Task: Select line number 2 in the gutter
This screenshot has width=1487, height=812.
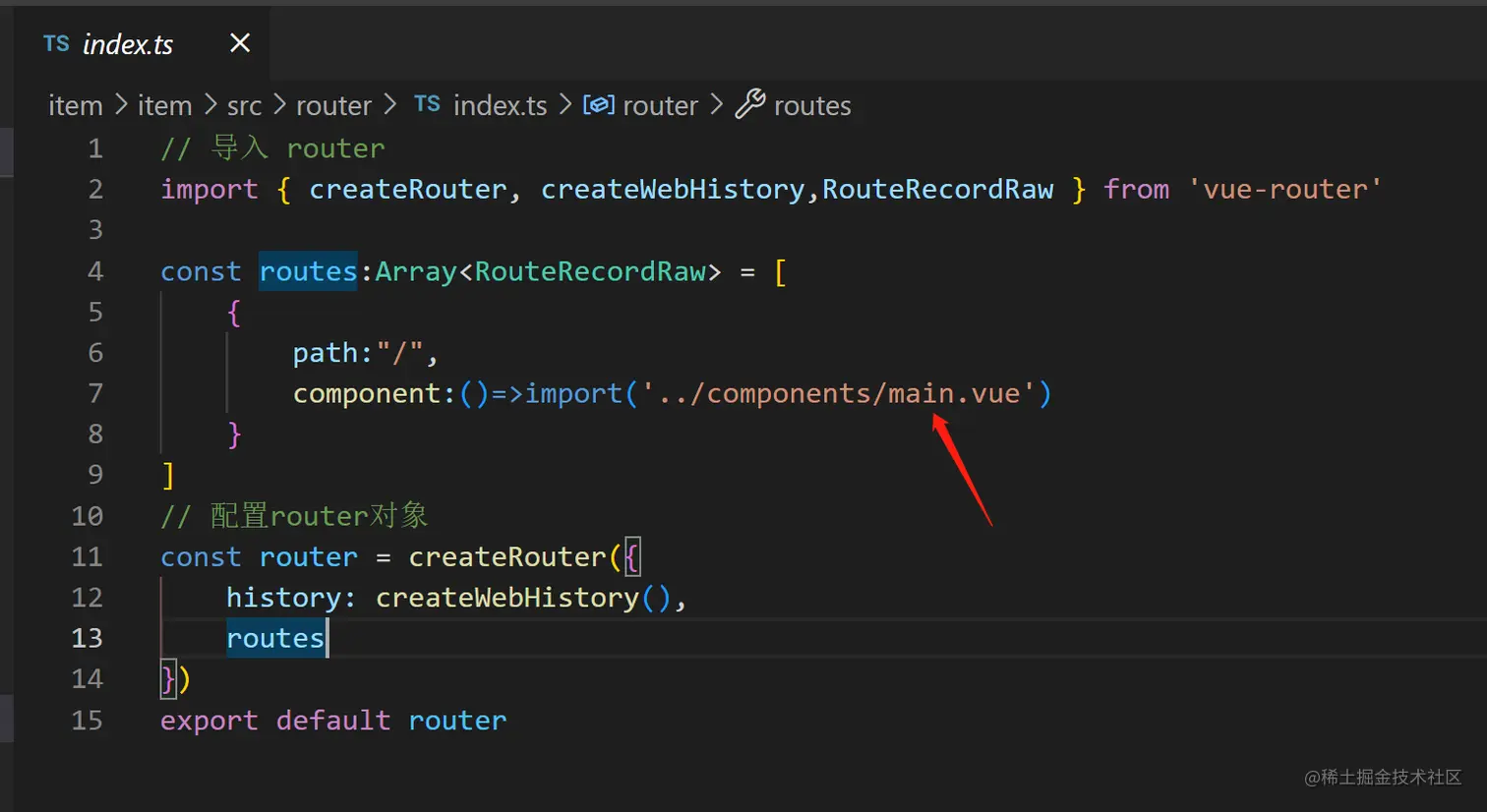Action: click(x=95, y=189)
